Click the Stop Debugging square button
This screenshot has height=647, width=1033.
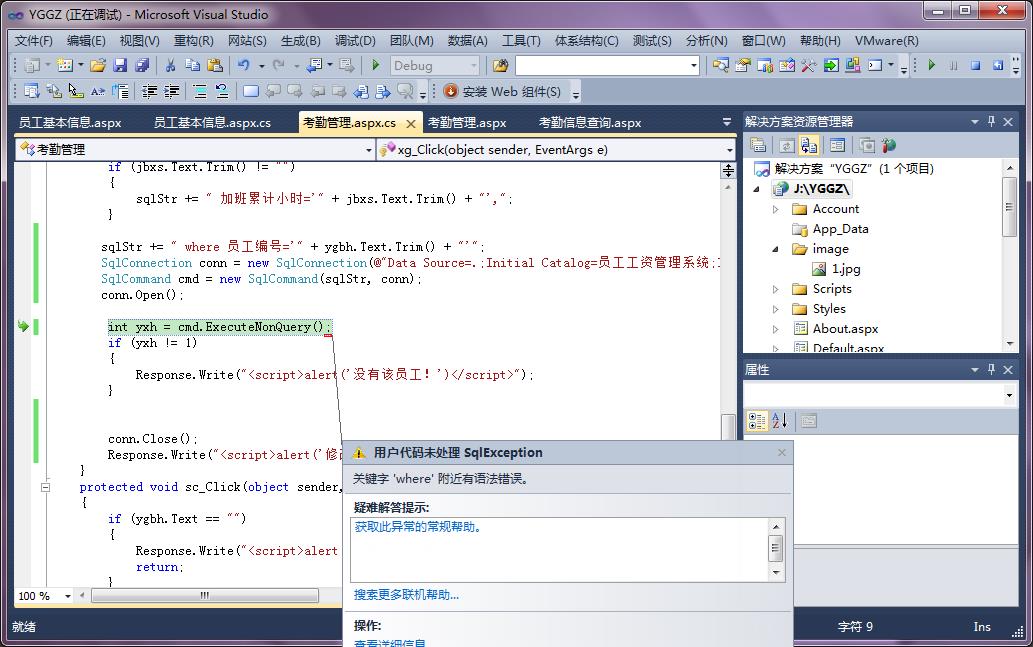coord(976,65)
